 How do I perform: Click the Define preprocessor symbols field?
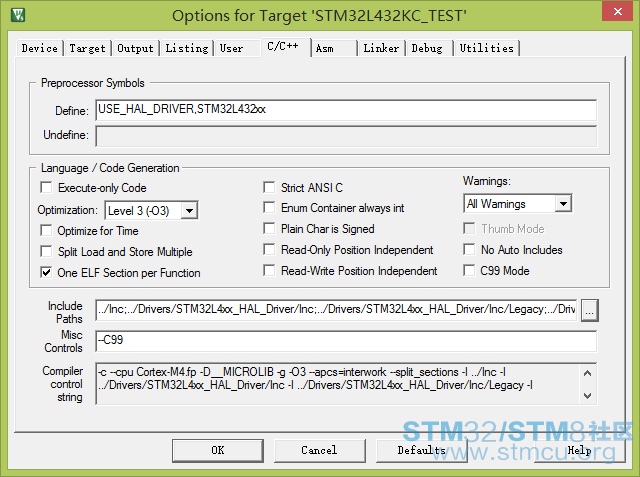(346, 110)
